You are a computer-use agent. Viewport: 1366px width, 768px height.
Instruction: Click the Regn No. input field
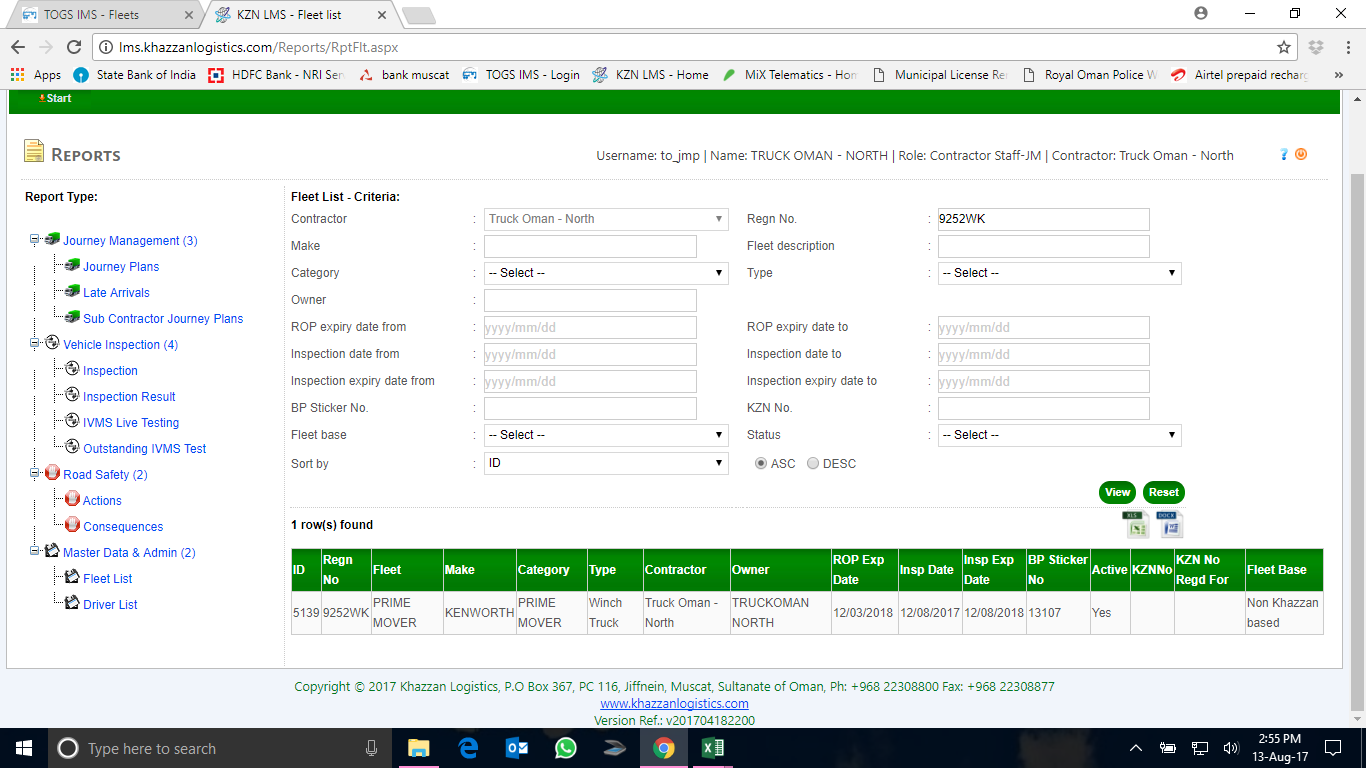click(x=1043, y=219)
